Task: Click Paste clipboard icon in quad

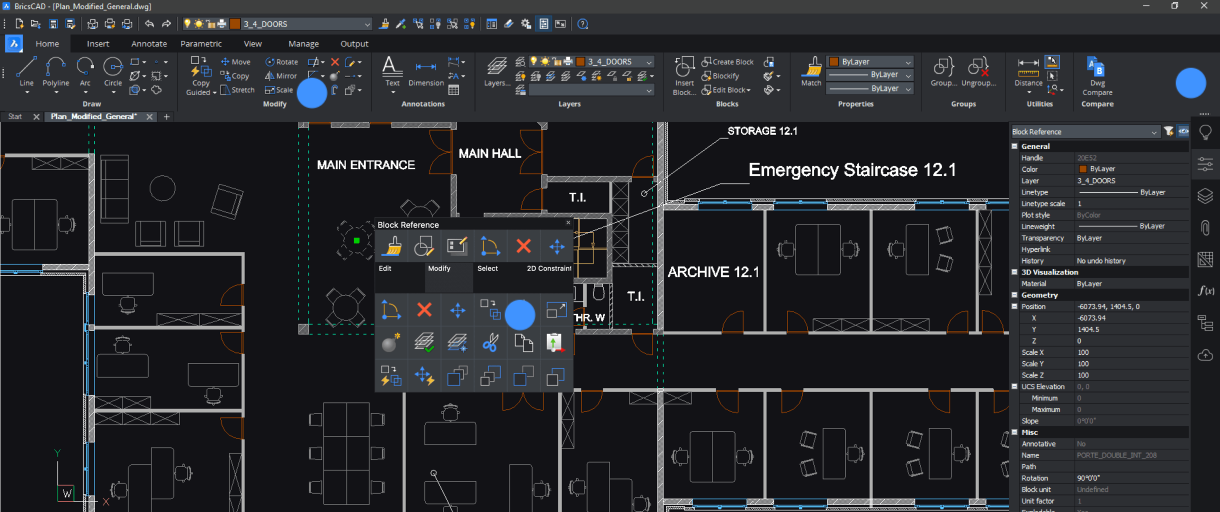Action: coord(555,343)
